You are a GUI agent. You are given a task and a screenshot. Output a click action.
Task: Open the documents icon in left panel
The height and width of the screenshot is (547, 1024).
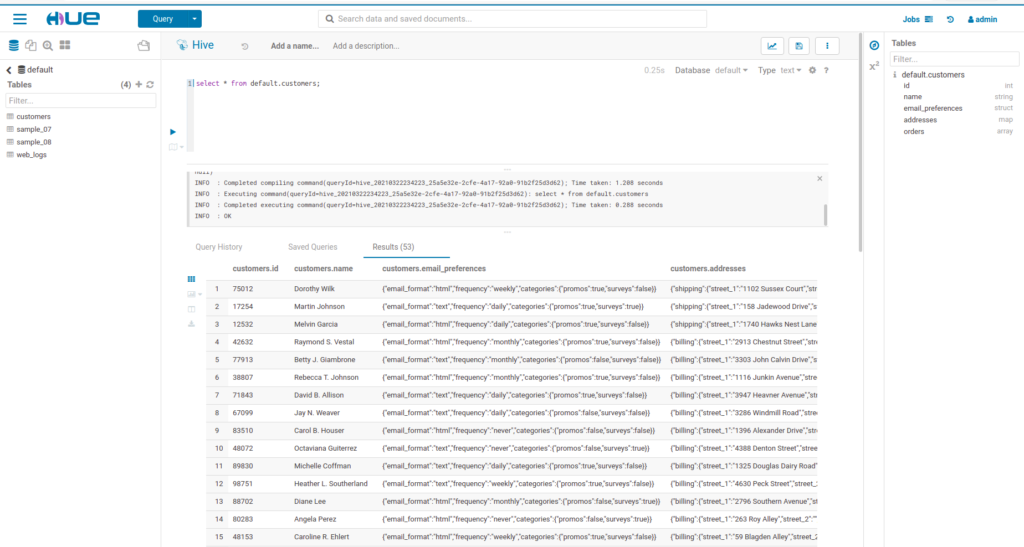coord(31,45)
